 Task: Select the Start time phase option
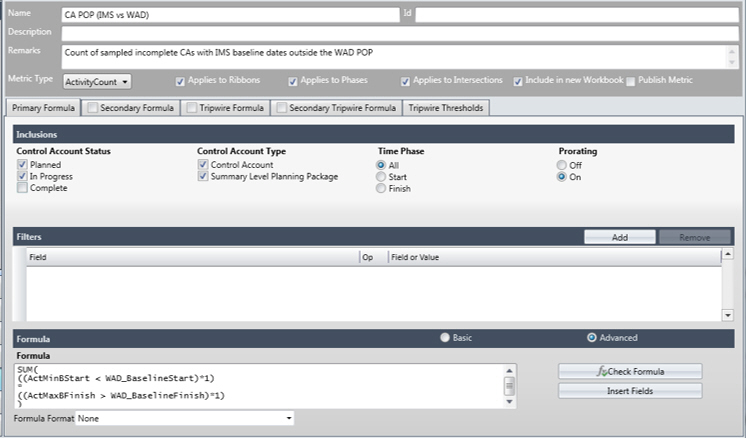[x=380, y=177]
